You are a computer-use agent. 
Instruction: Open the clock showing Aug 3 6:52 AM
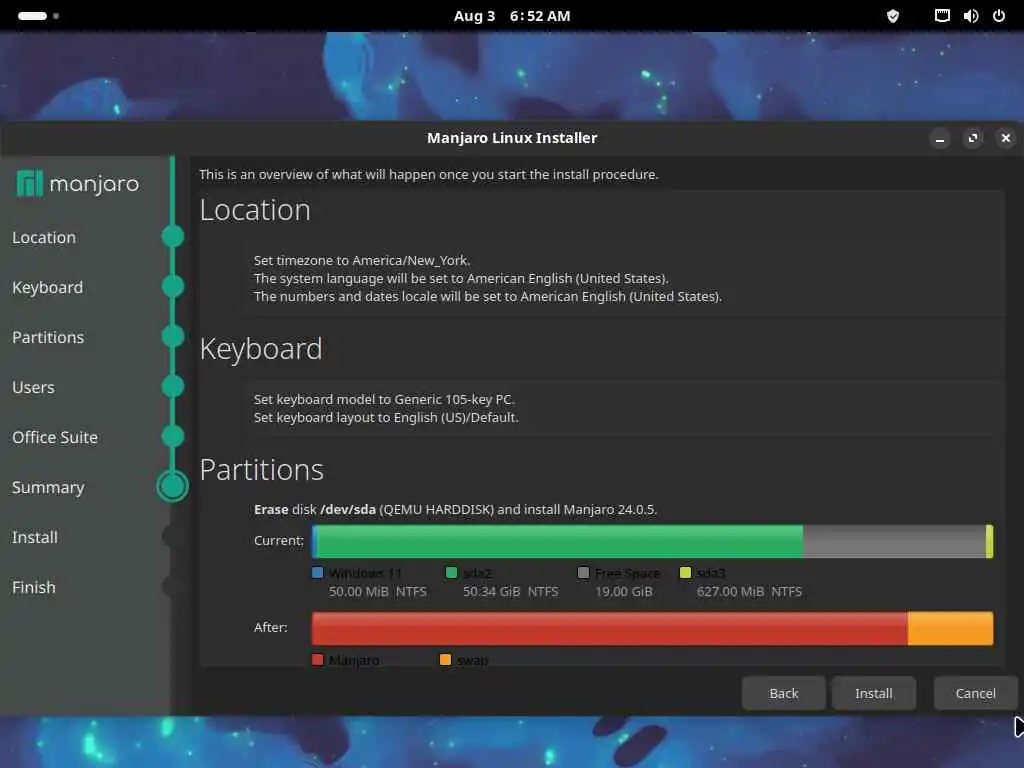pos(512,16)
